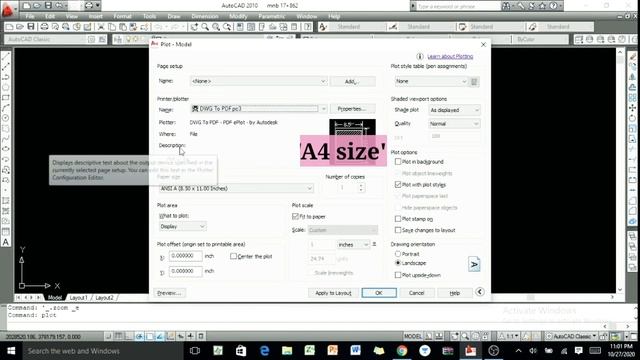Open the Printer/plotter Name dropdown

click(259, 109)
